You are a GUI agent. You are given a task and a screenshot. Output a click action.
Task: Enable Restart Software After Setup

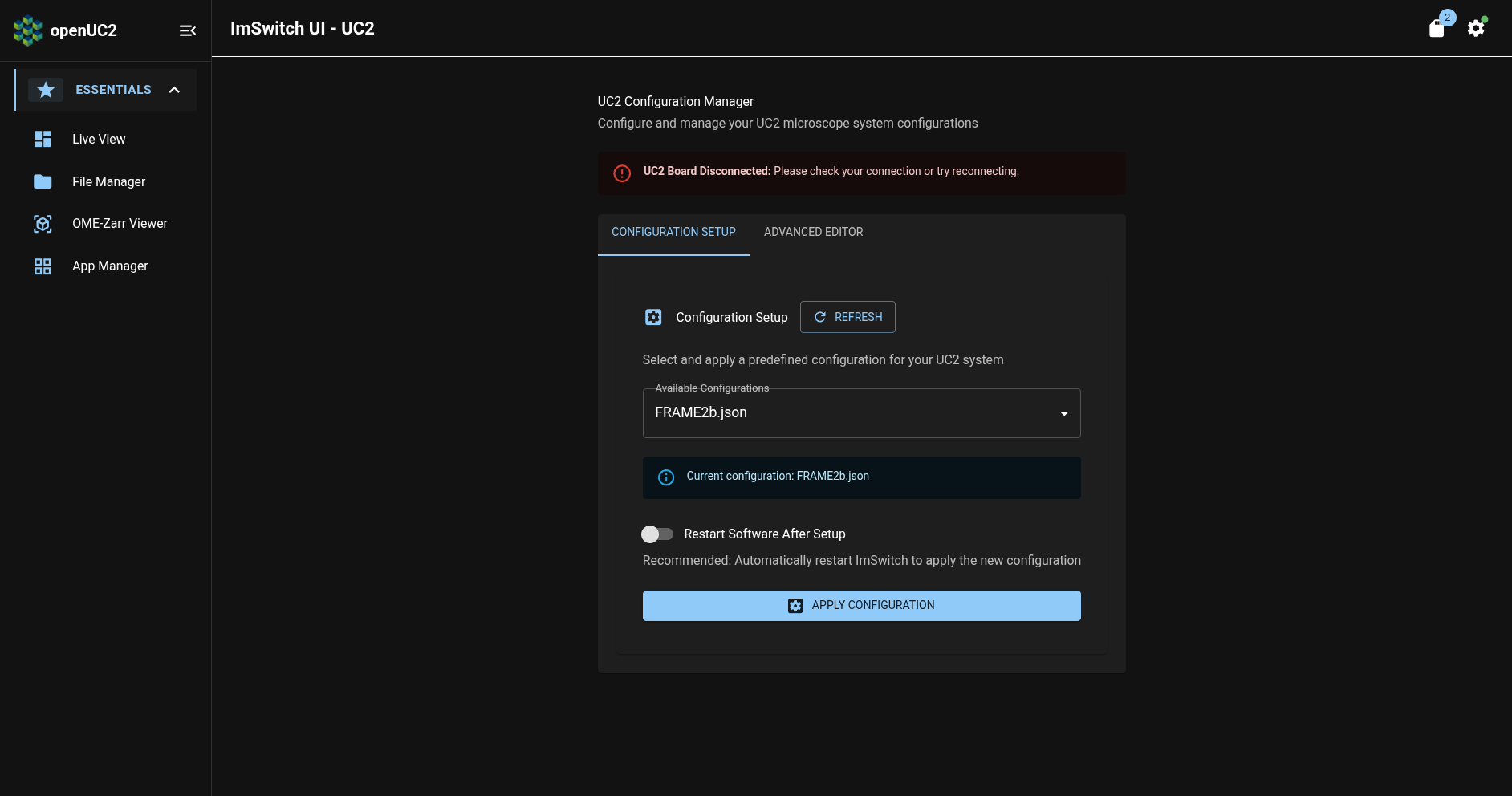pyautogui.click(x=657, y=534)
